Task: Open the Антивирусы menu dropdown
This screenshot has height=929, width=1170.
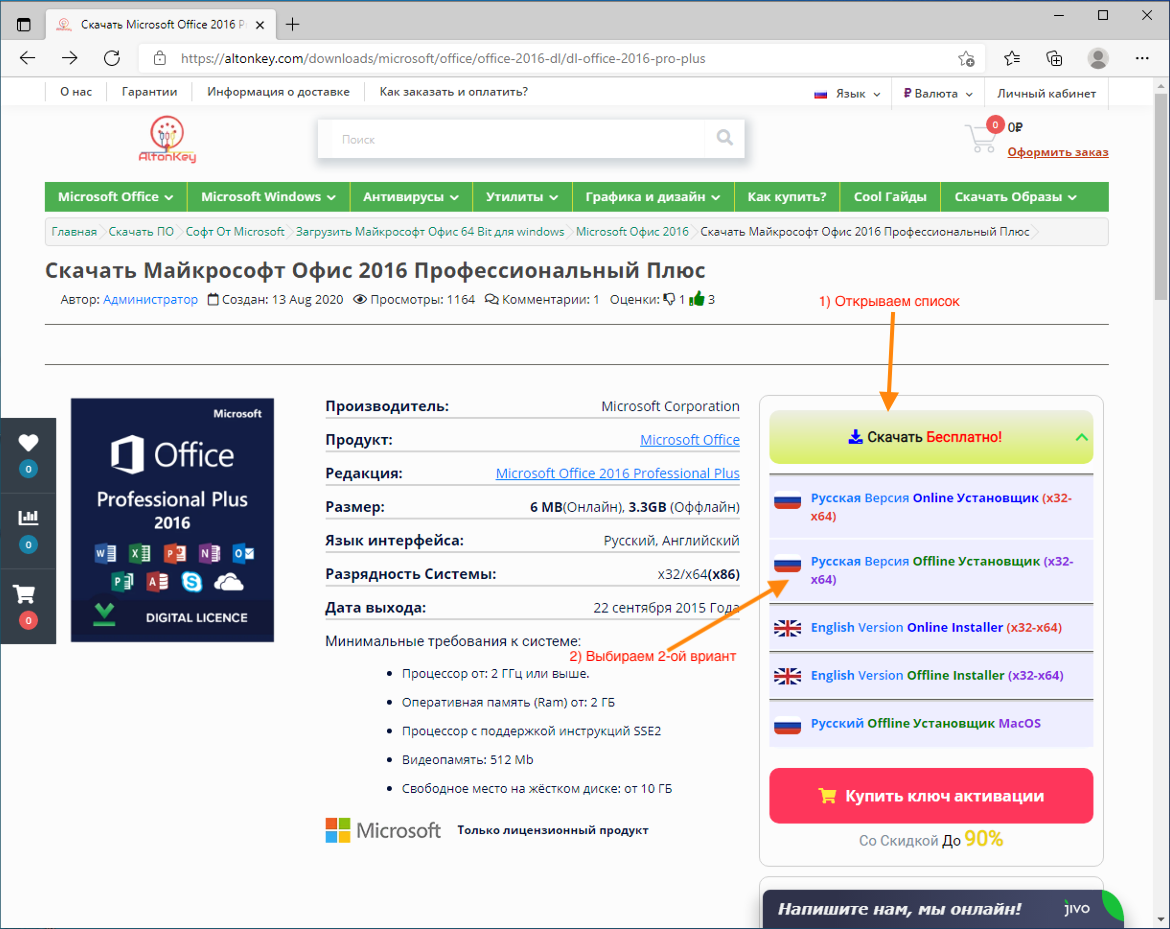Action: coord(410,197)
